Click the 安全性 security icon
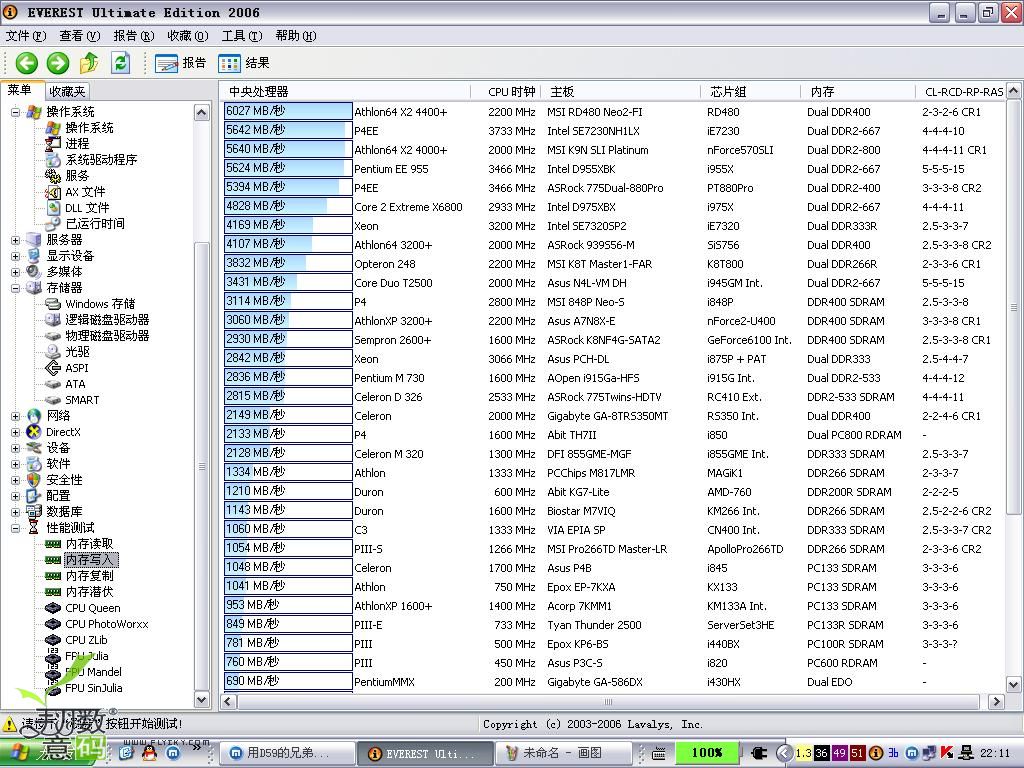 (x=34, y=480)
